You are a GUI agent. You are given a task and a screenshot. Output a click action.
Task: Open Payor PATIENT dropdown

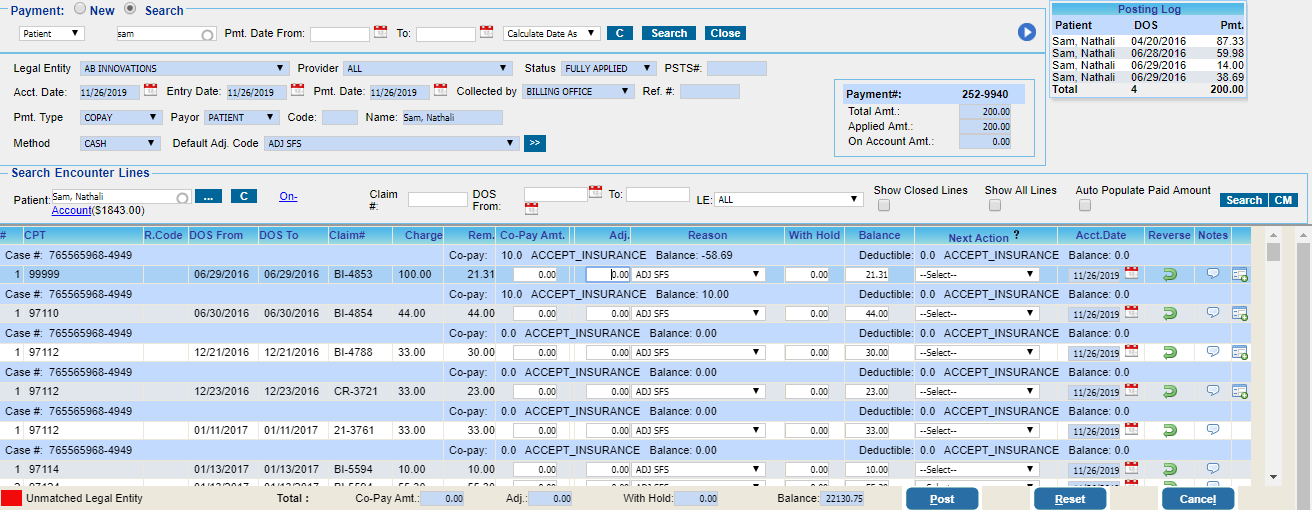tap(241, 118)
